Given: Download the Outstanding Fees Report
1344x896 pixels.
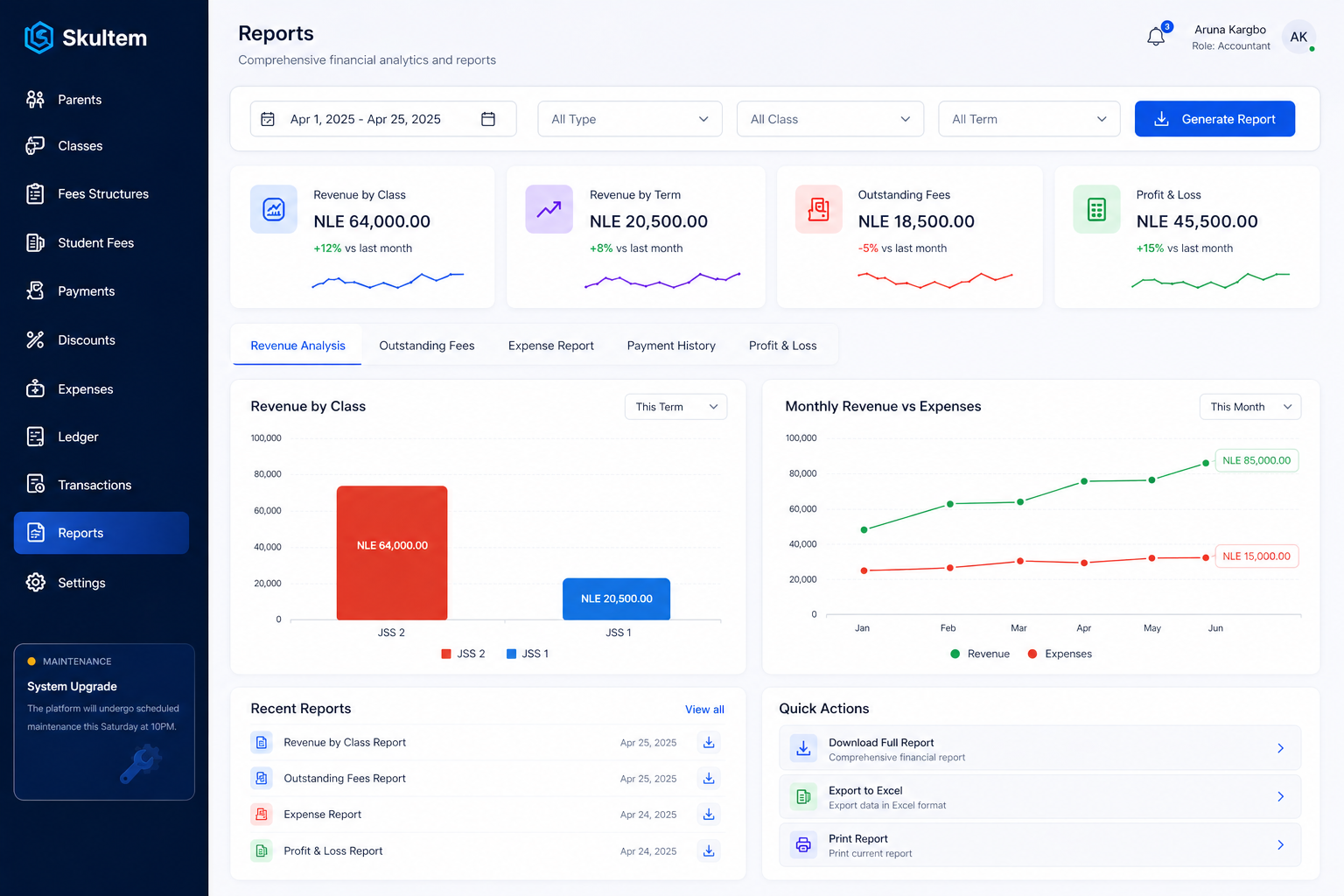Looking at the screenshot, I should point(709,779).
